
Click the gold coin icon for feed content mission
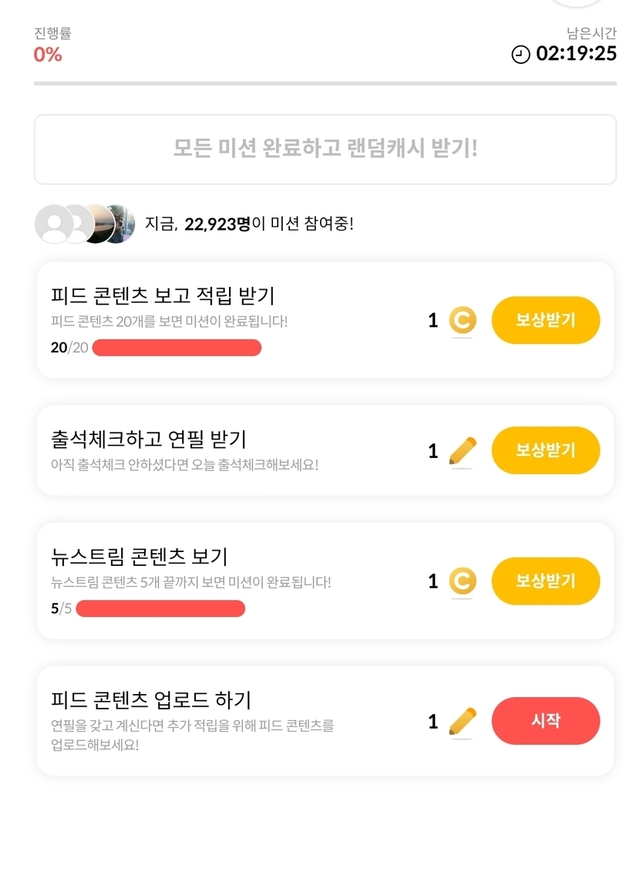point(462,321)
